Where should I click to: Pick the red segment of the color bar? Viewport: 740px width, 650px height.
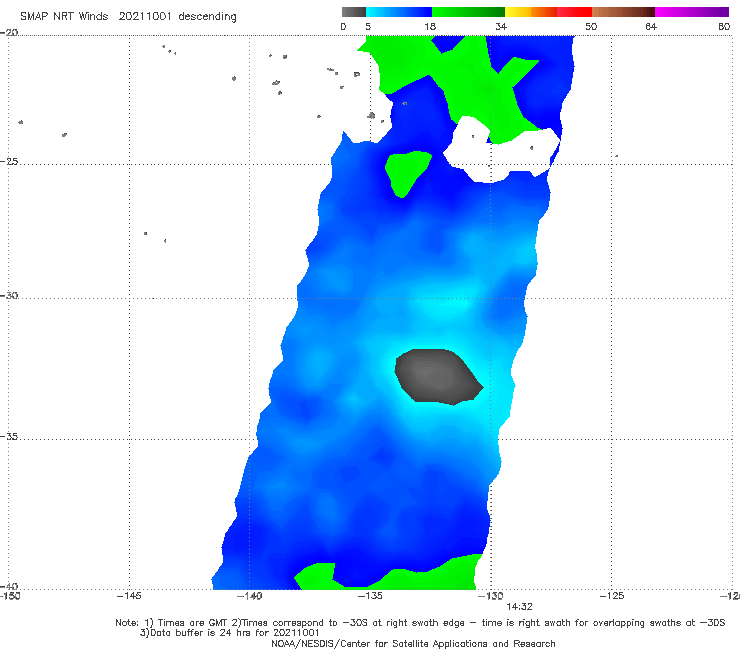(574, 12)
